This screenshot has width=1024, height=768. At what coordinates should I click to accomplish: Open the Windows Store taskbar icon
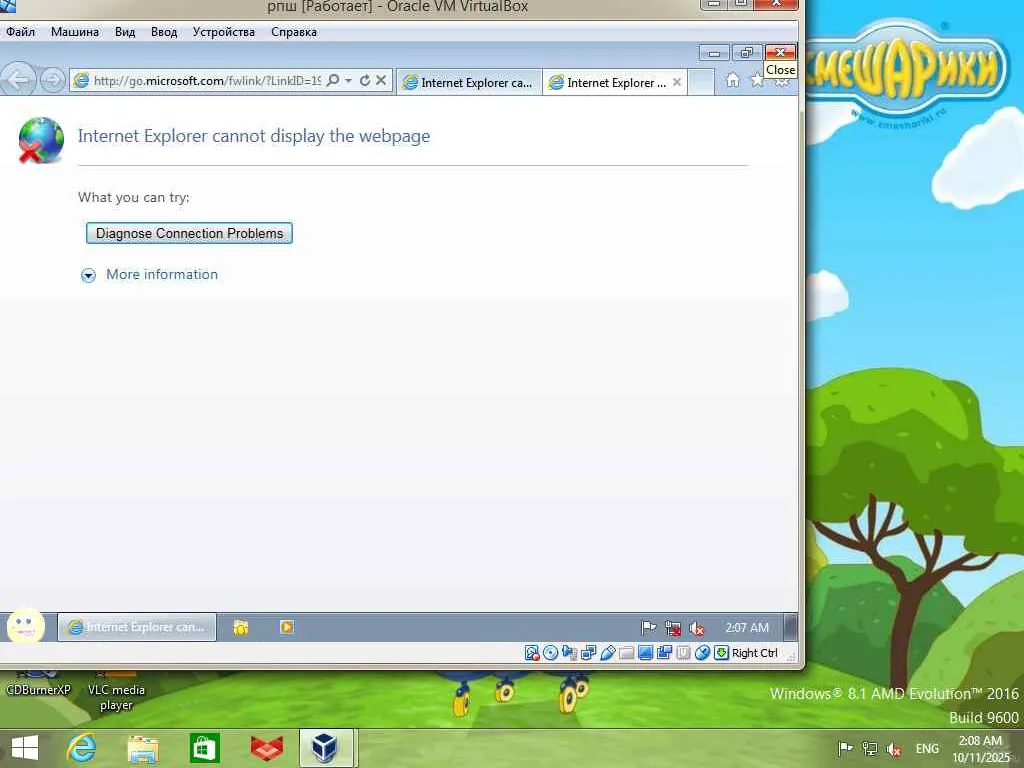pyautogui.click(x=204, y=748)
